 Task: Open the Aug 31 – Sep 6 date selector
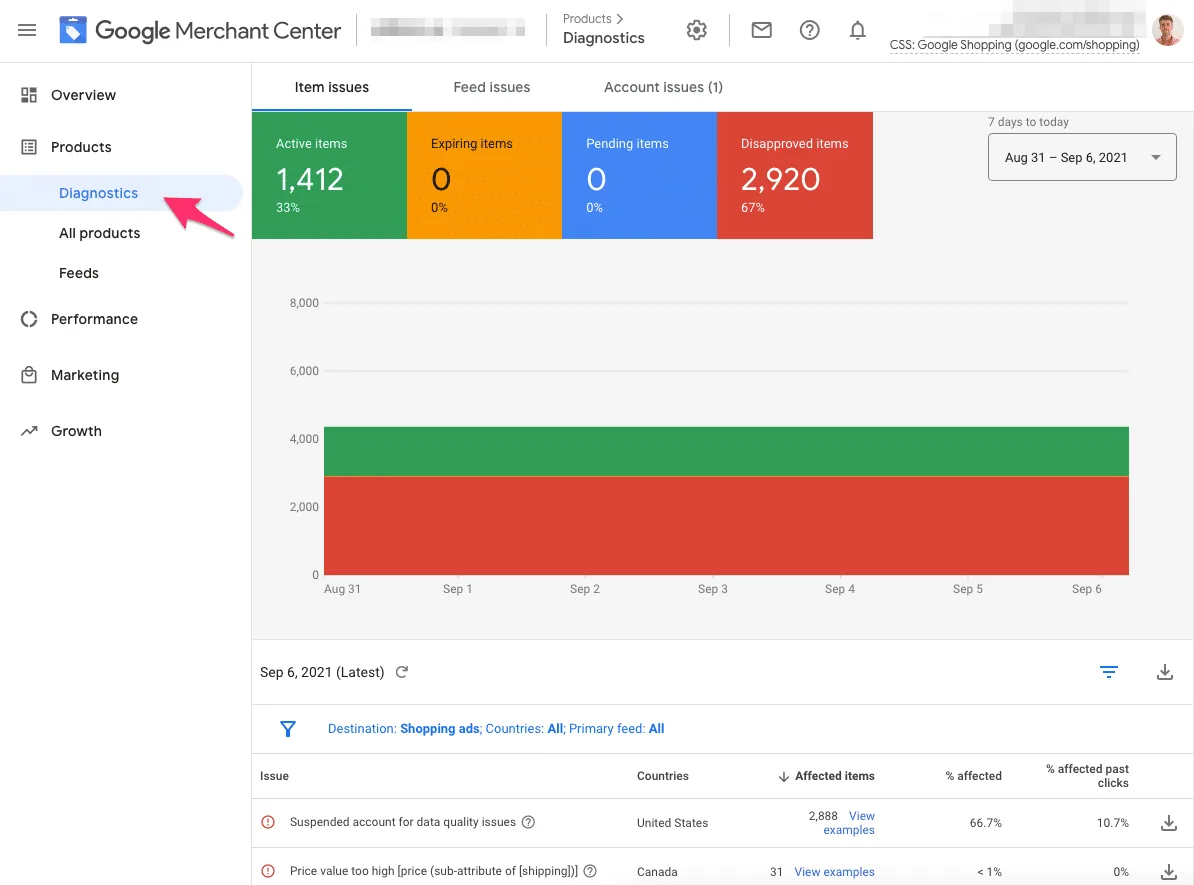point(1081,157)
